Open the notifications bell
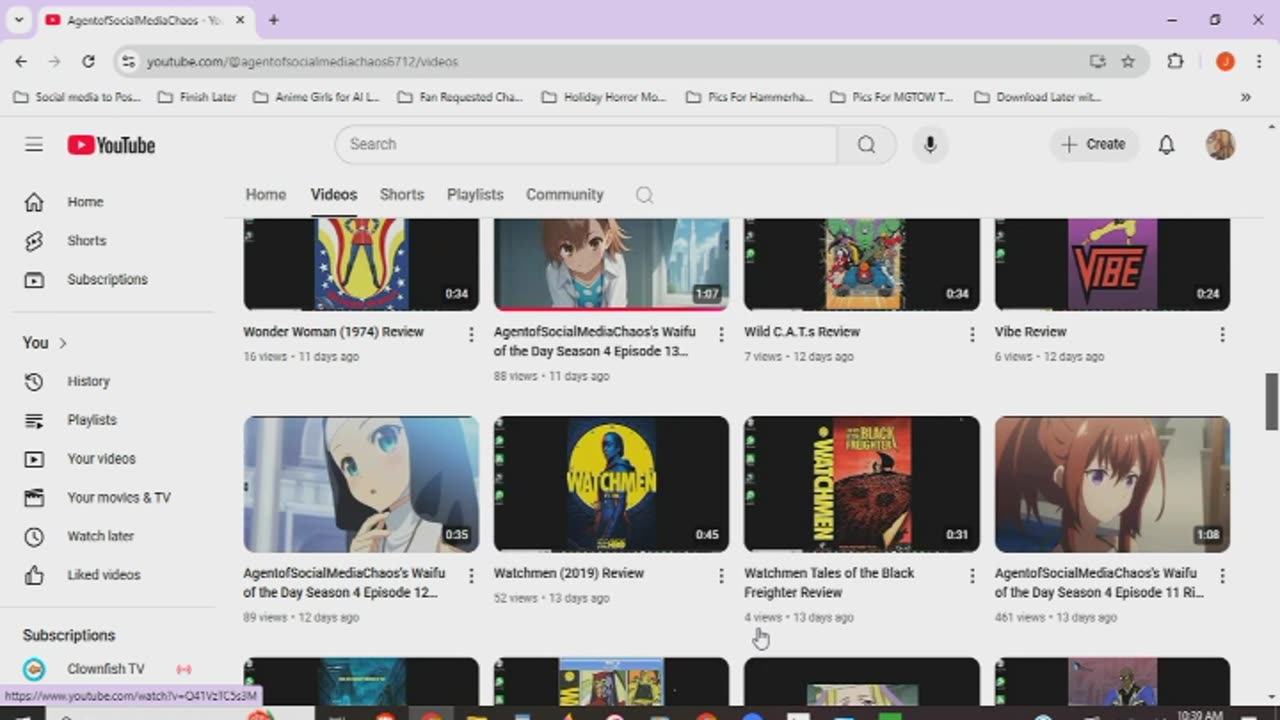Image resolution: width=1280 pixels, height=720 pixels. [x=1166, y=145]
